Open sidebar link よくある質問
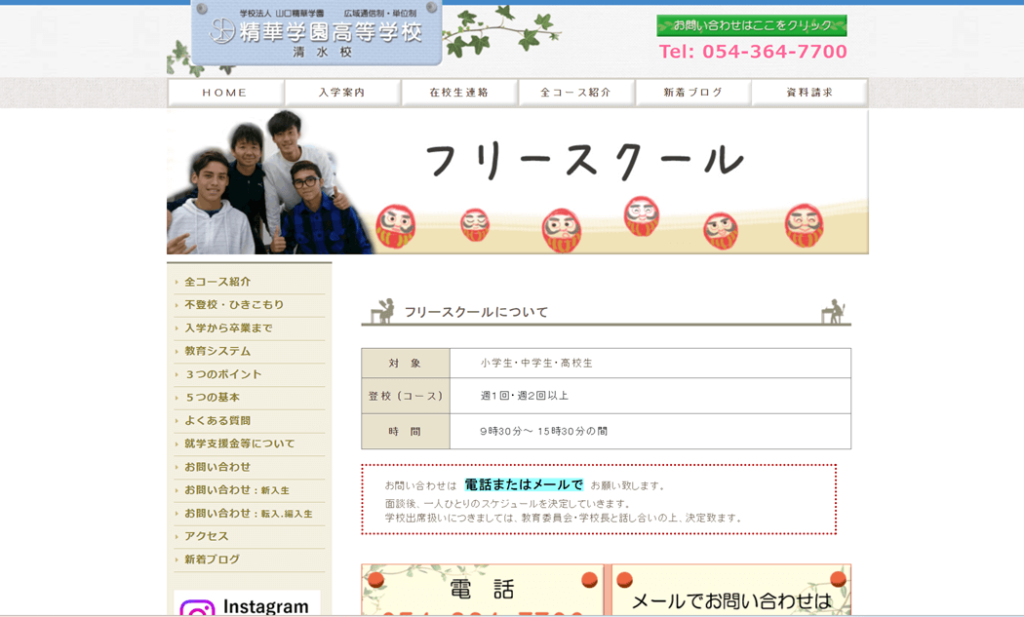This screenshot has height=617, width=1024. [x=217, y=420]
